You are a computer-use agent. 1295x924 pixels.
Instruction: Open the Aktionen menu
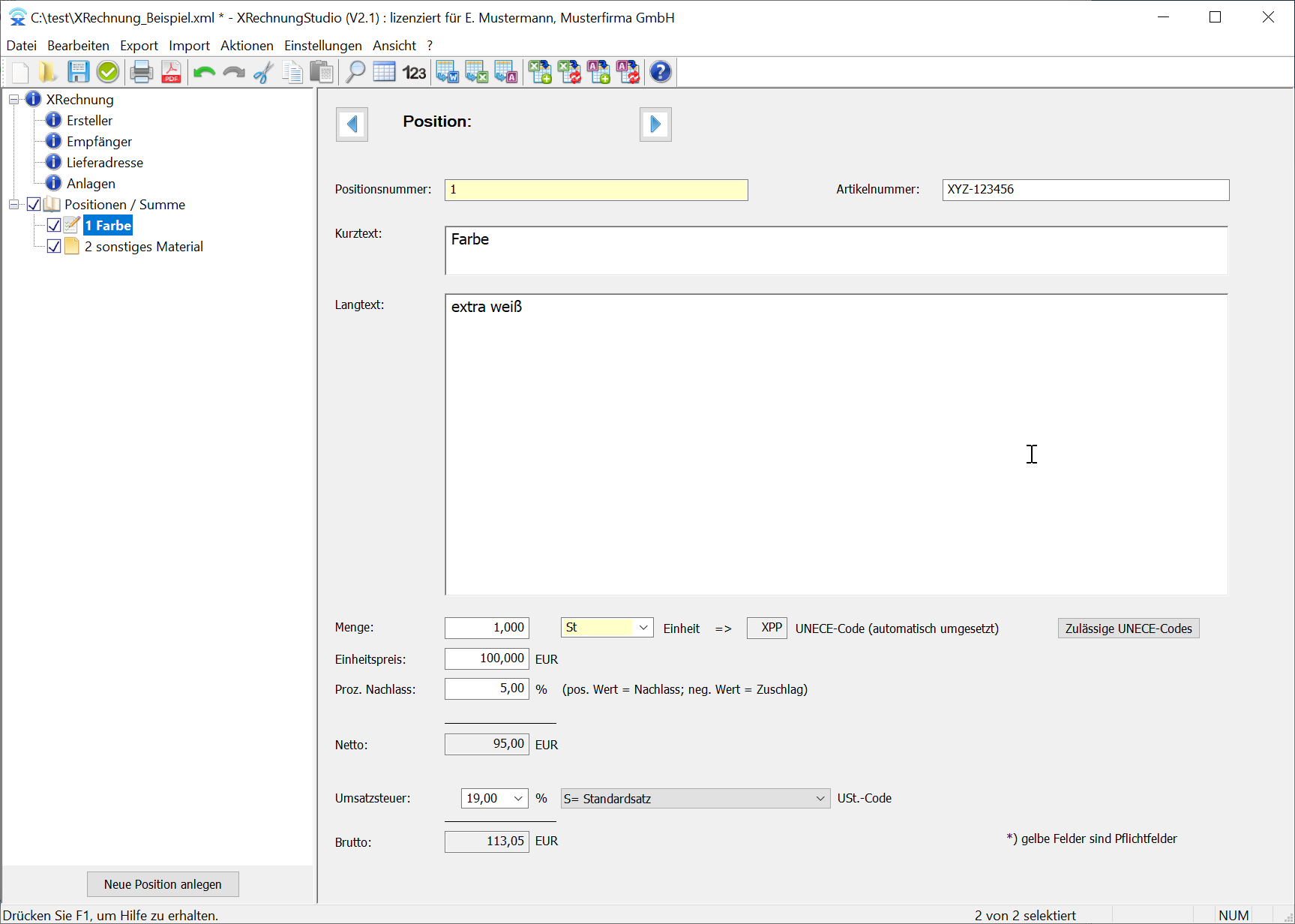pyautogui.click(x=247, y=46)
